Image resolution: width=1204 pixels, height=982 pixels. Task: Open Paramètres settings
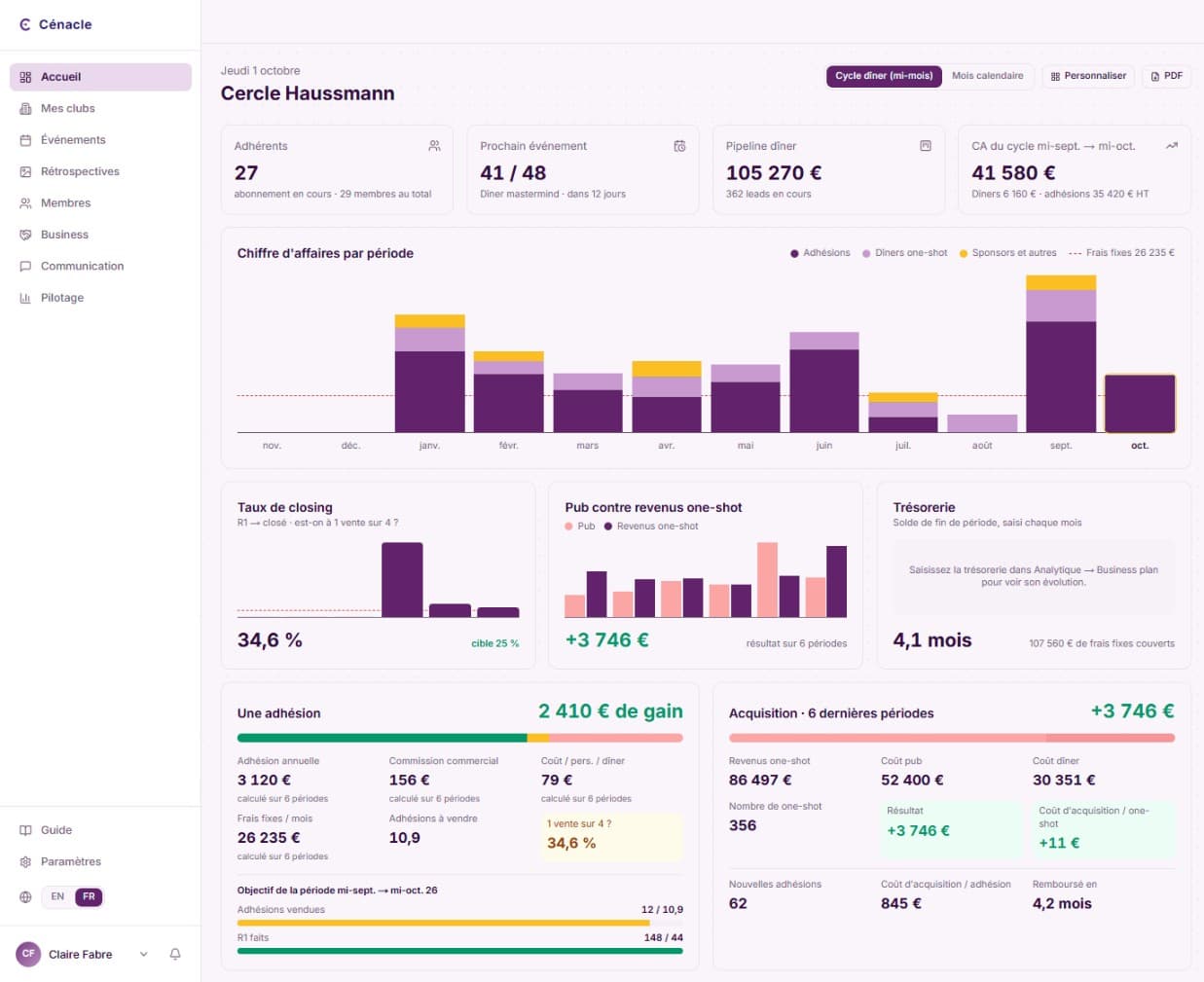pyautogui.click(x=100, y=862)
